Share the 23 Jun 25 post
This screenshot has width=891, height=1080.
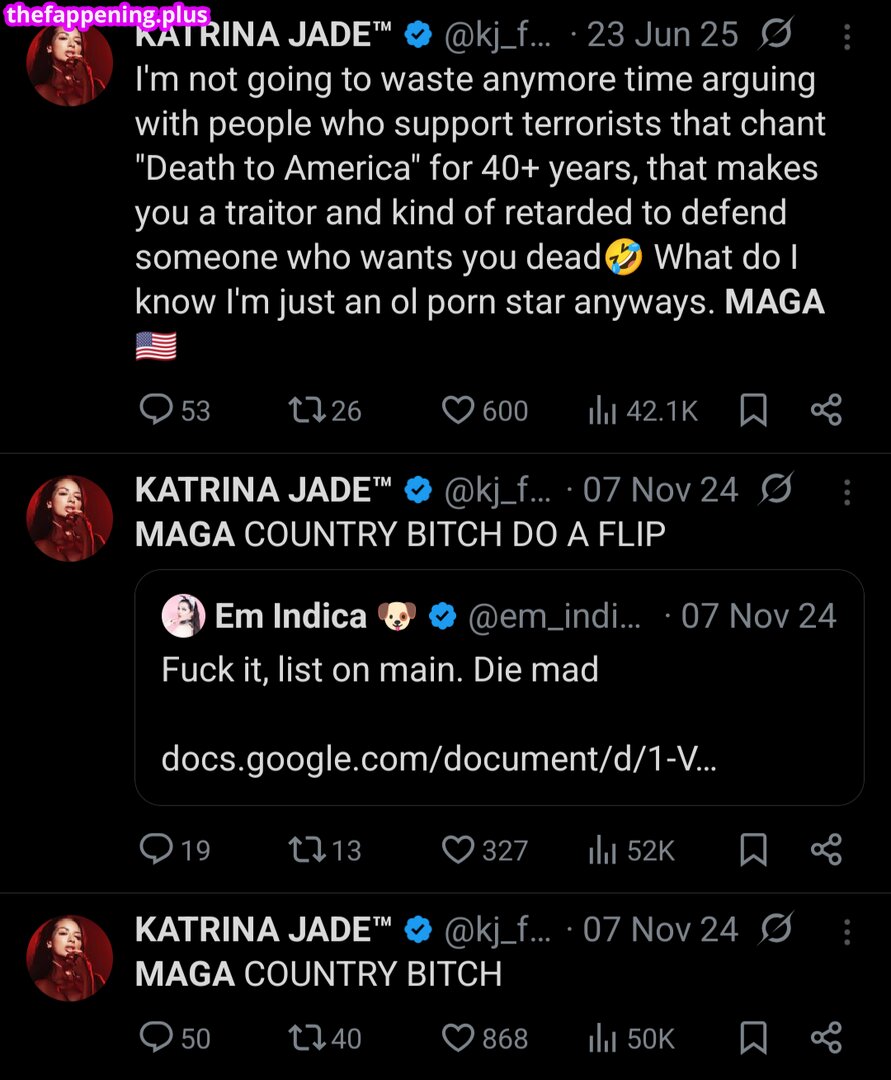click(826, 409)
